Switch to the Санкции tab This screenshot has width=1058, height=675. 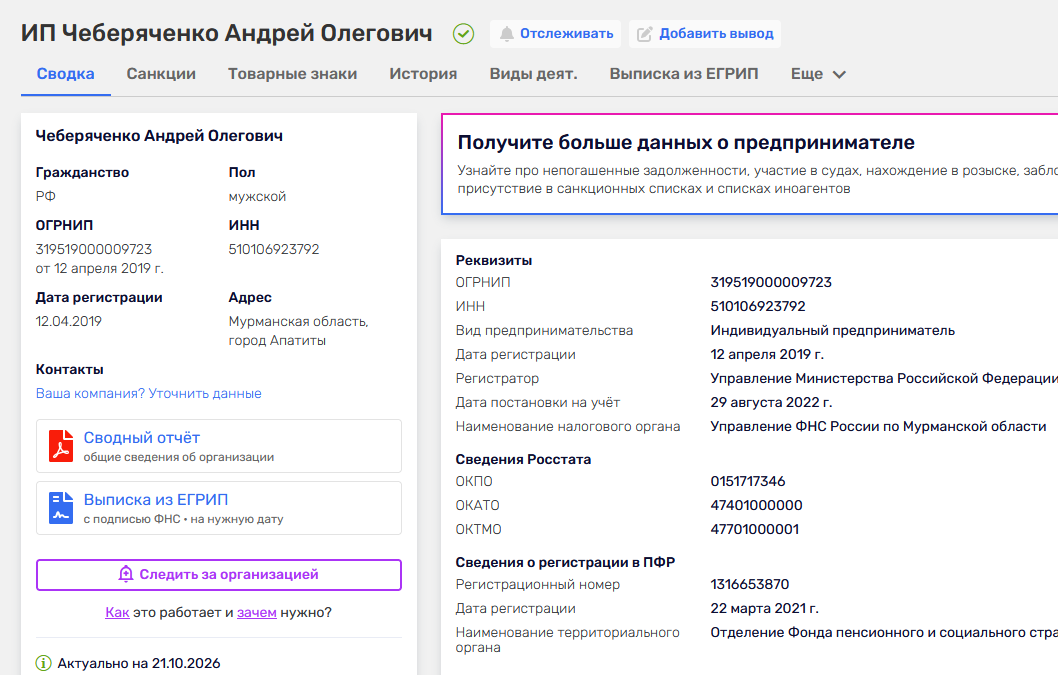[x=161, y=74]
